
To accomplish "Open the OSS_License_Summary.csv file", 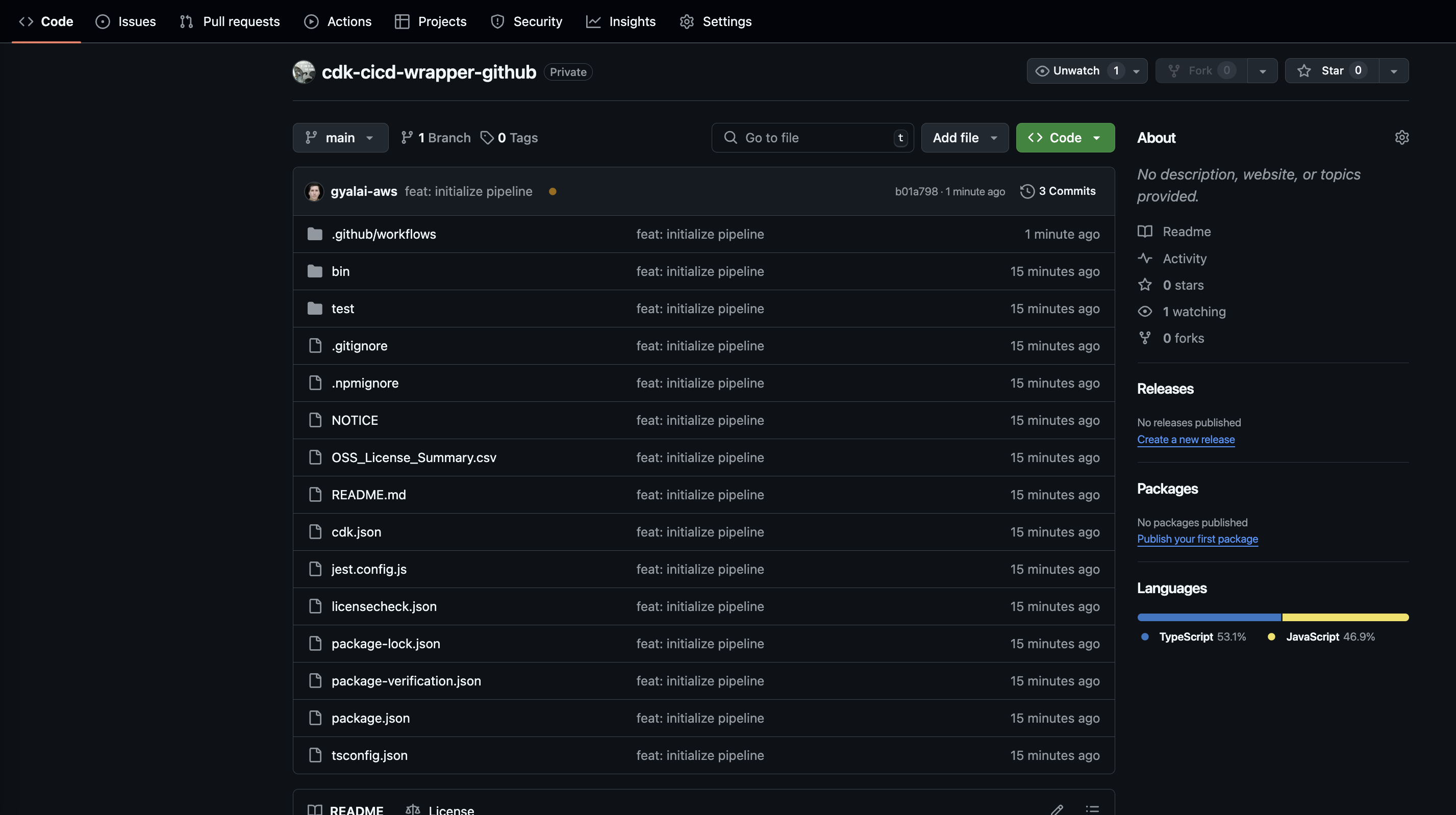I will click(414, 457).
